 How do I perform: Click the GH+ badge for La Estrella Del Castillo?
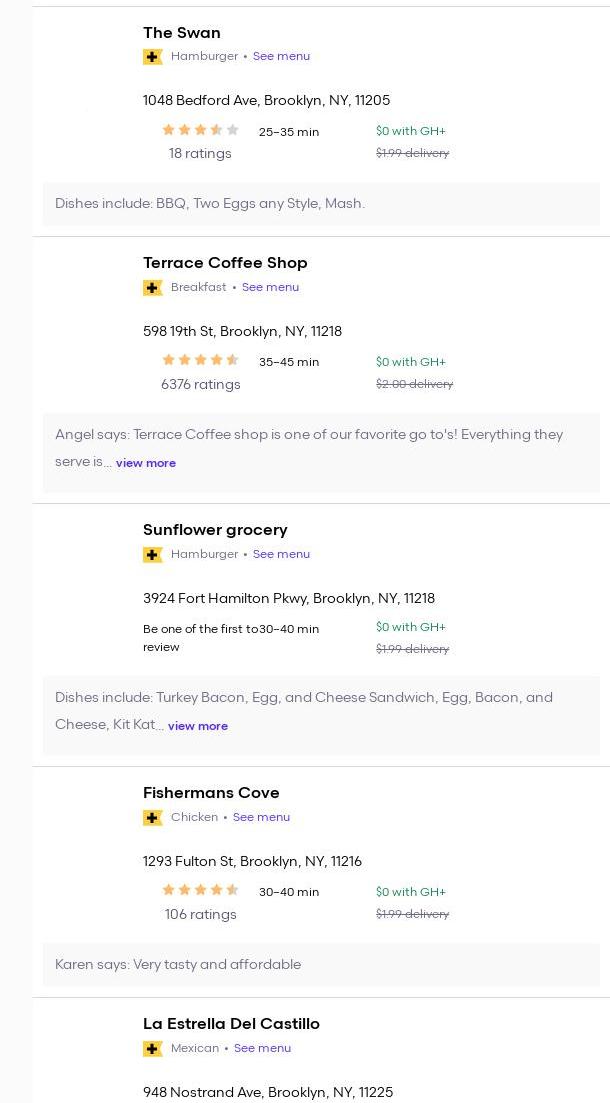pyautogui.click(x=153, y=1049)
